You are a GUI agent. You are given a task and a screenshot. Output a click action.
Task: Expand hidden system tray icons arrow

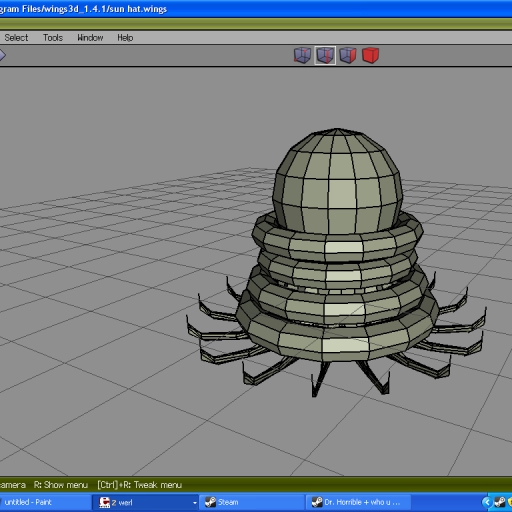pos(487,502)
